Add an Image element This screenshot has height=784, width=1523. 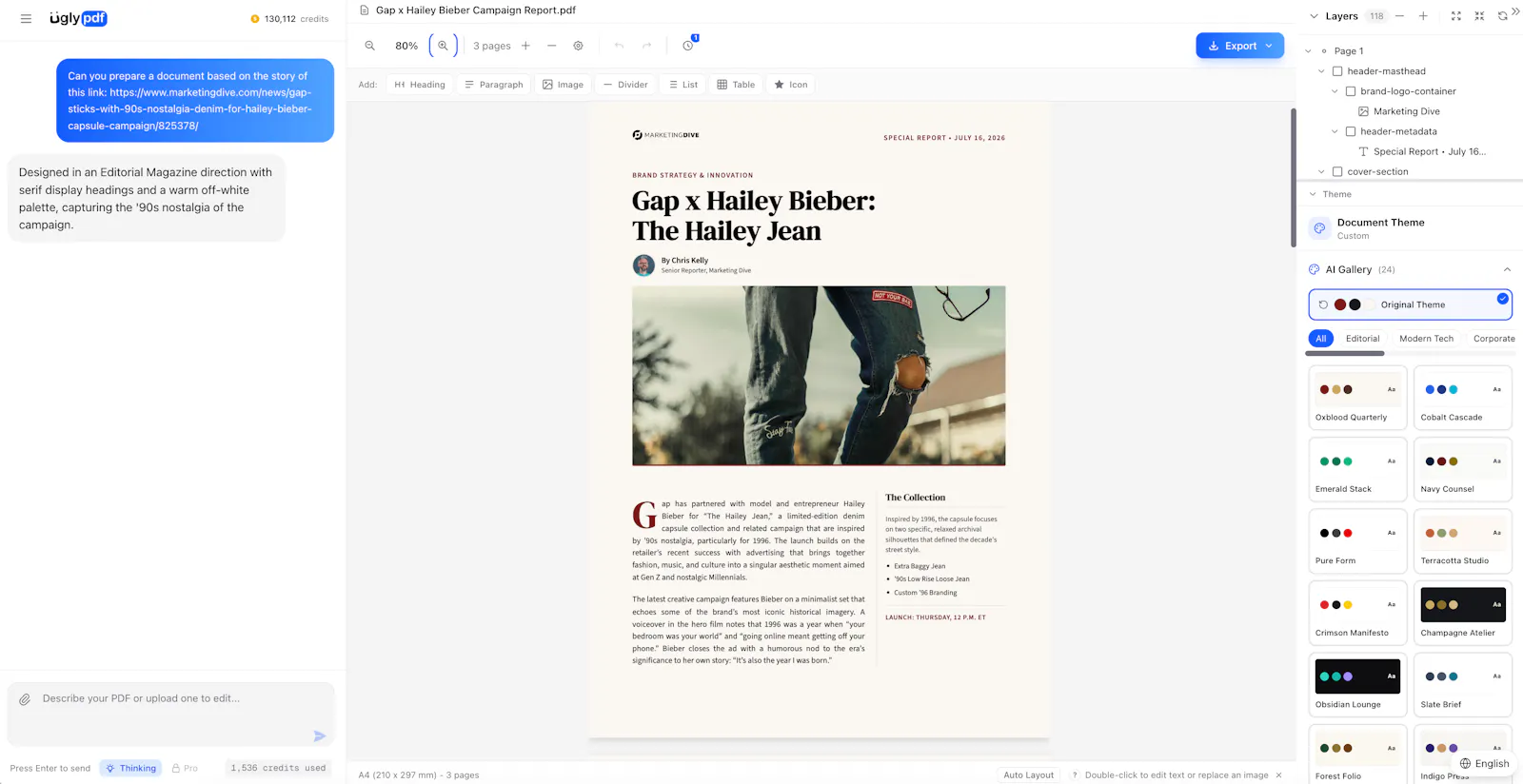click(563, 85)
